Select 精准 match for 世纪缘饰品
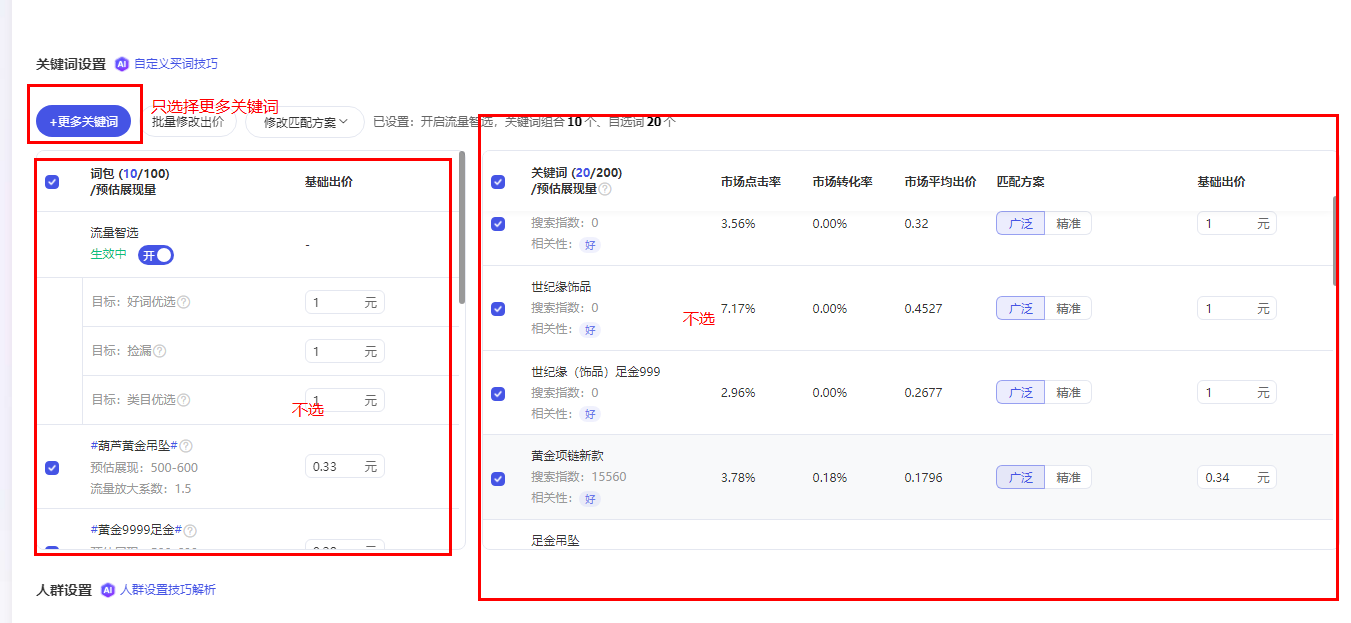Screen dimensions: 1351x623 point(1068,309)
